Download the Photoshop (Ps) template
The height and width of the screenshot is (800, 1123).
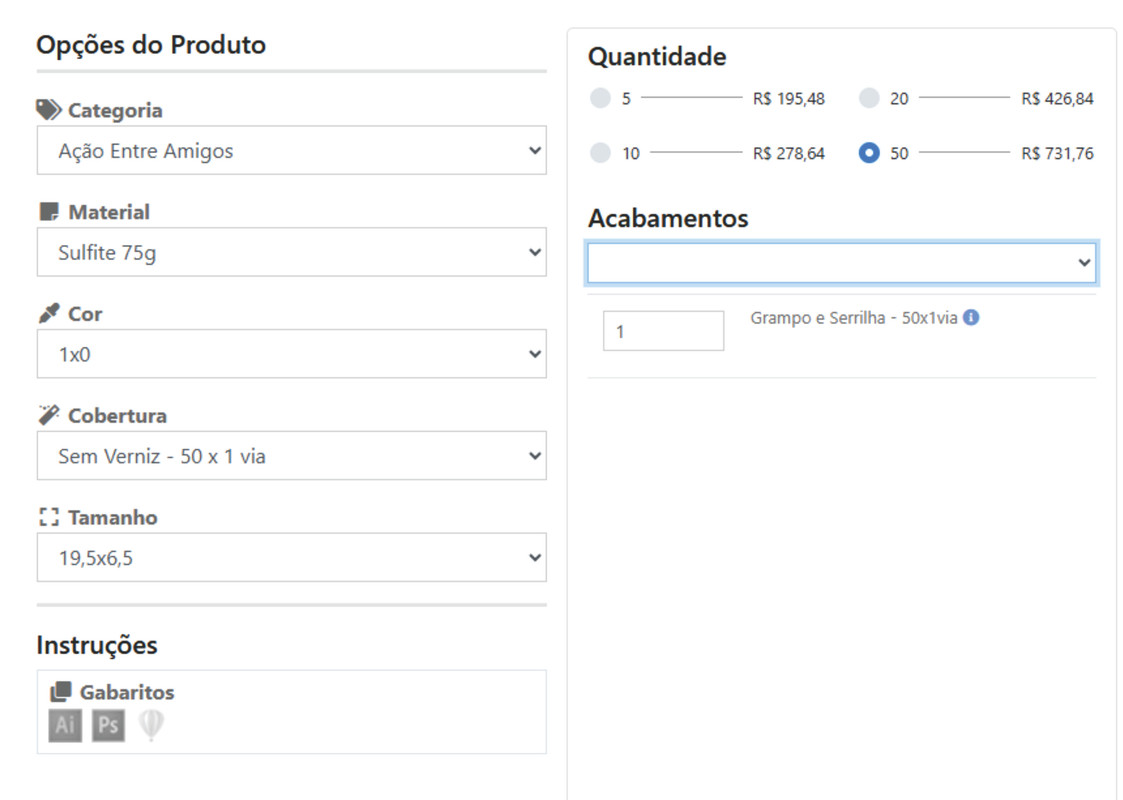click(x=108, y=725)
